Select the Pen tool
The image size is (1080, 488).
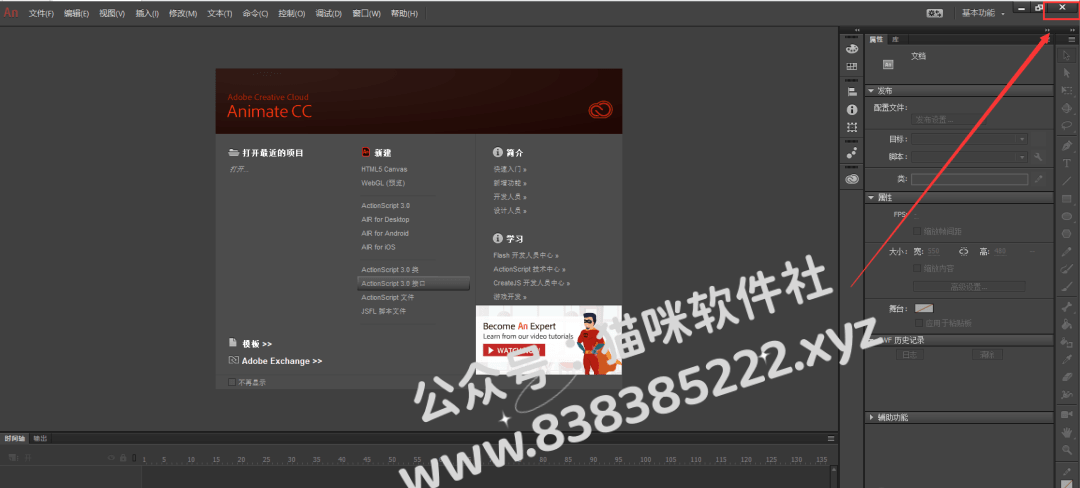click(1067, 145)
